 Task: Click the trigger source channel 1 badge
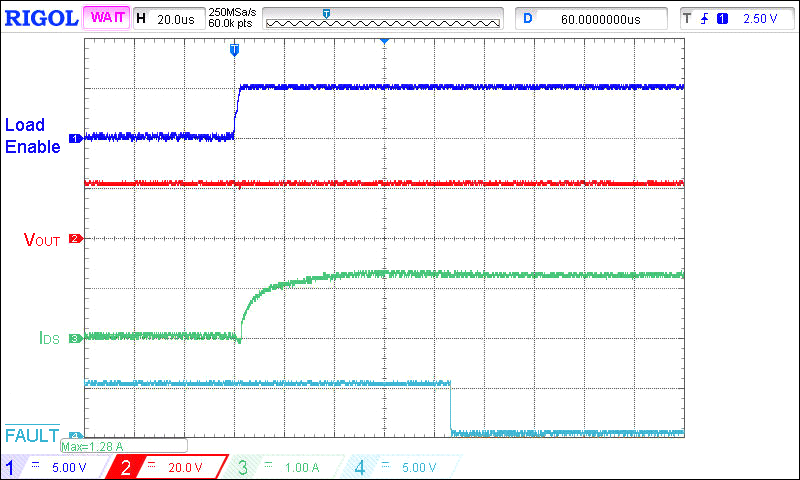click(x=721, y=19)
